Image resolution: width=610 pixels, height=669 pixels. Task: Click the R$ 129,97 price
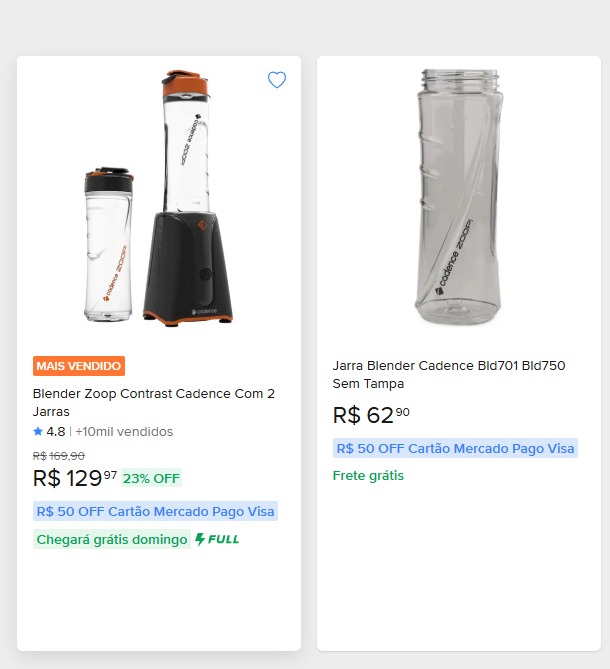[75, 478]
